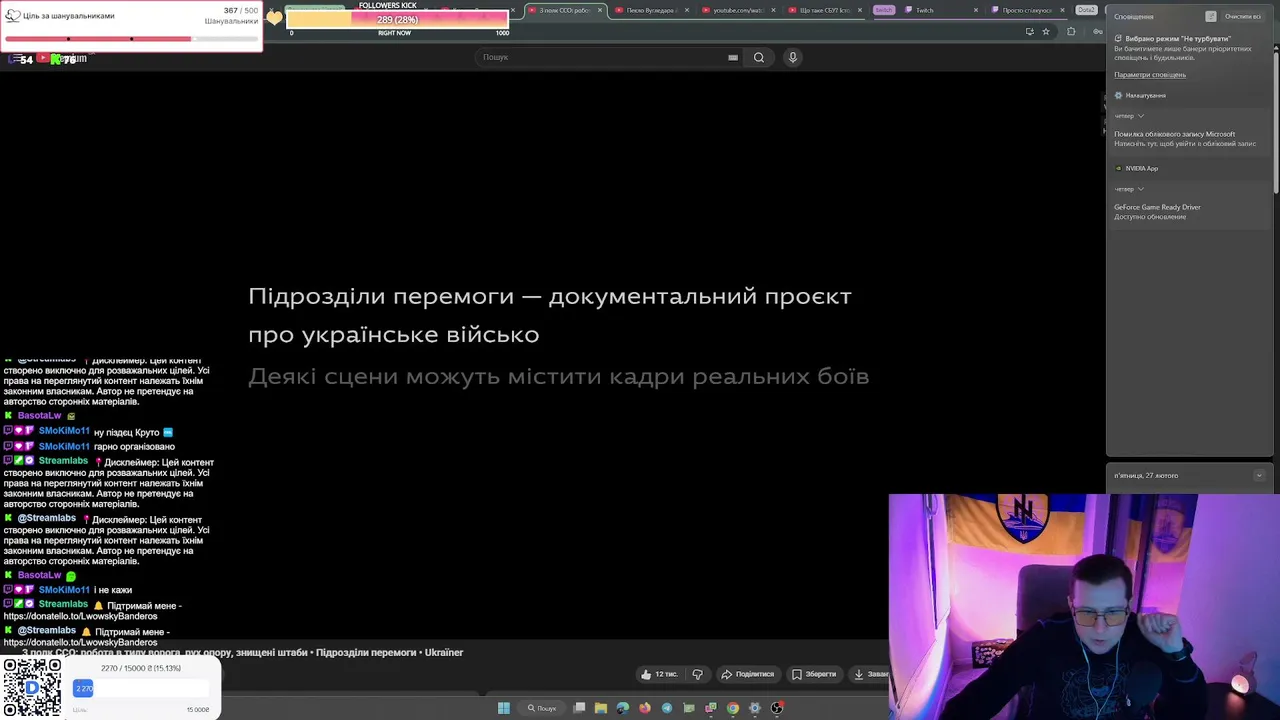Like the video with thumbs up
Screen dimensions: 1280x720
[659, 674]
